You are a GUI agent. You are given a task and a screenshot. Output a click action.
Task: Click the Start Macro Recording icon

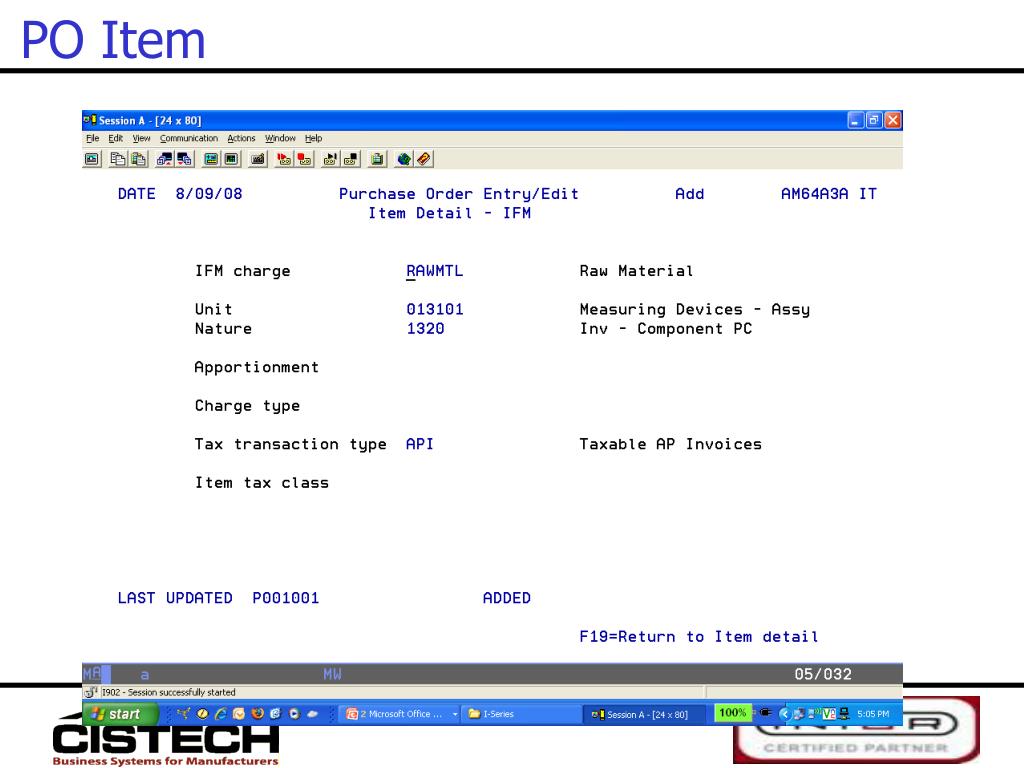coord(283,159)
